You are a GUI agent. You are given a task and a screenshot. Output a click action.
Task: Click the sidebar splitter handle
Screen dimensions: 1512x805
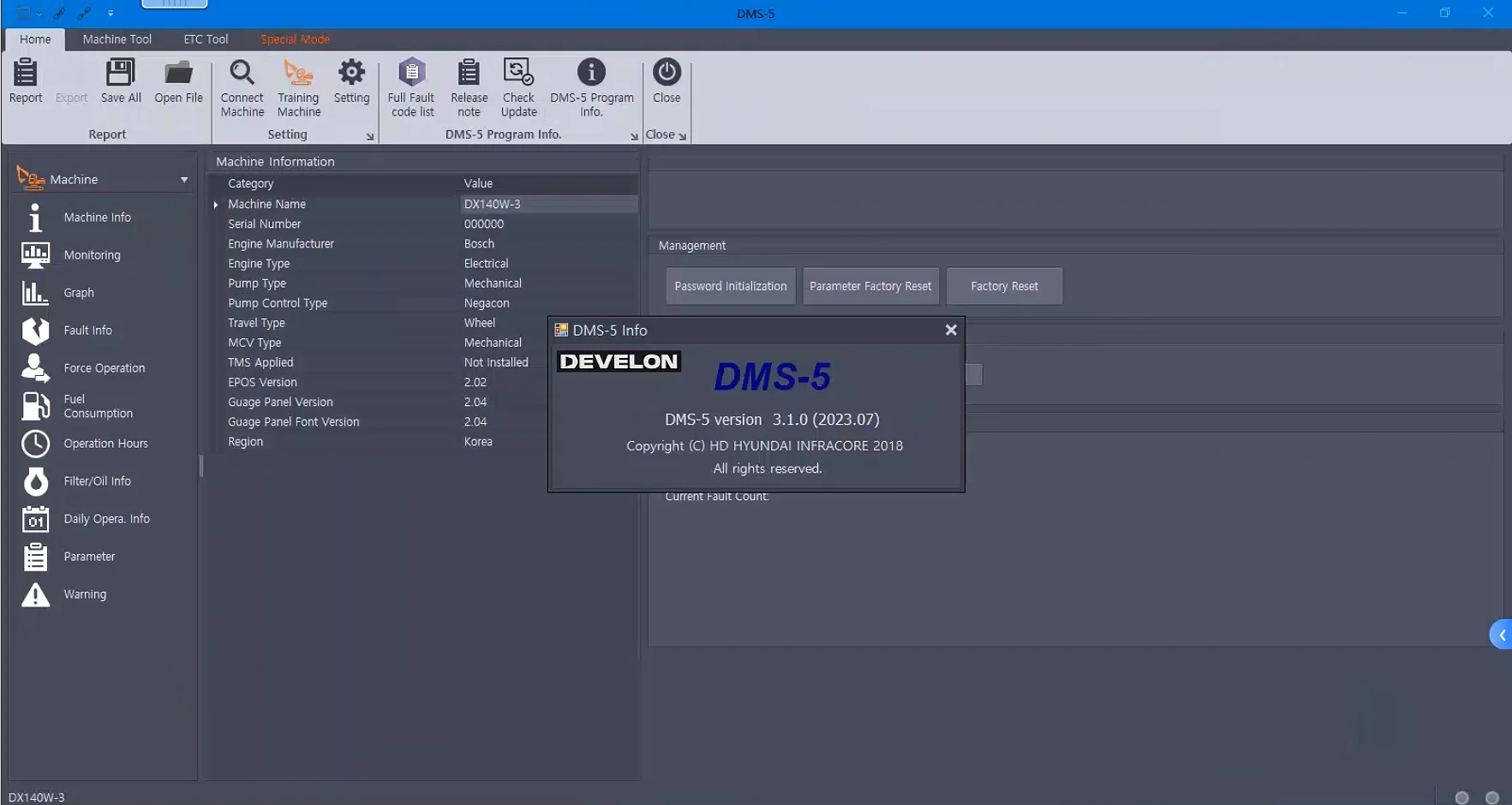(x=201, y=466)
